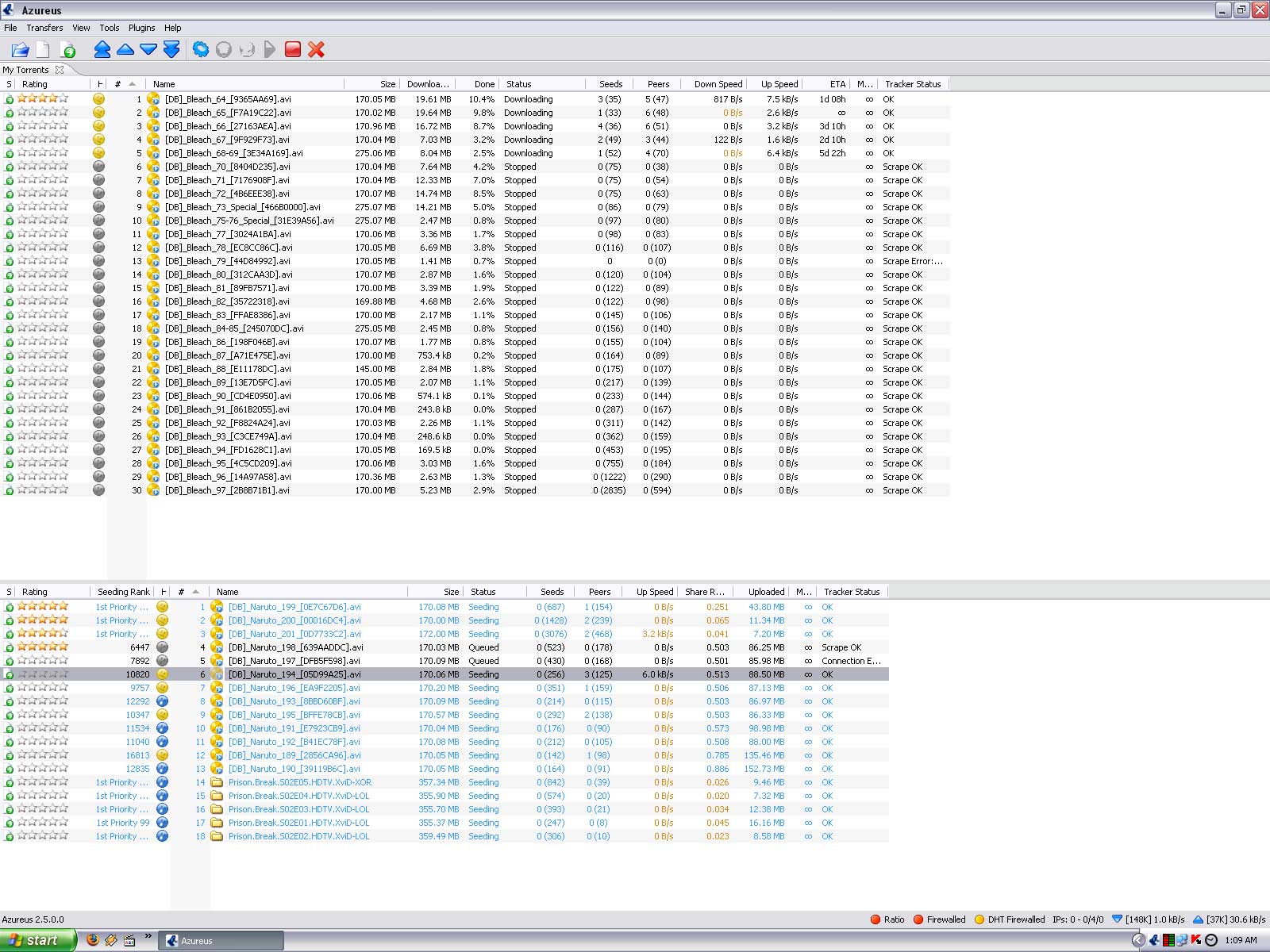Select the Naruto_198 queued torrent row
Screen dimensions: 1270x952
click(x=295, y=647)
